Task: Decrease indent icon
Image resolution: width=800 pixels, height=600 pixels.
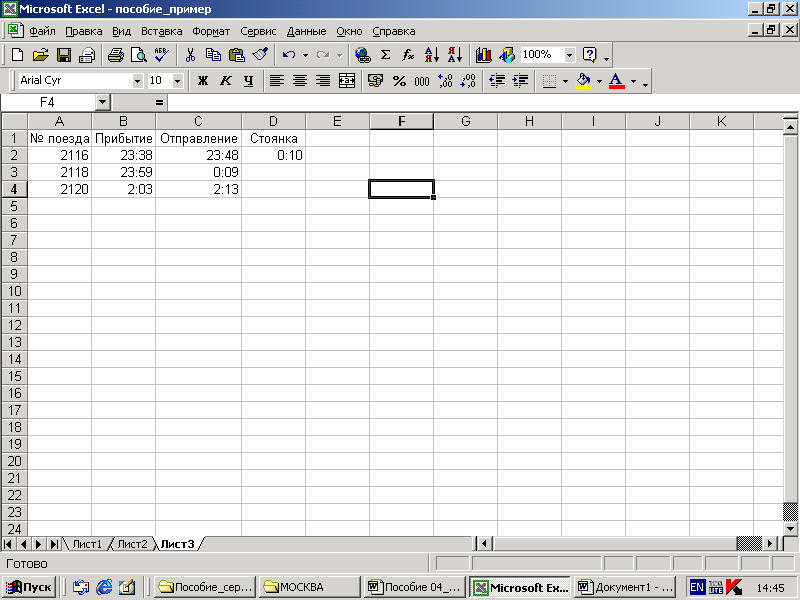Action: pos(497,81)
